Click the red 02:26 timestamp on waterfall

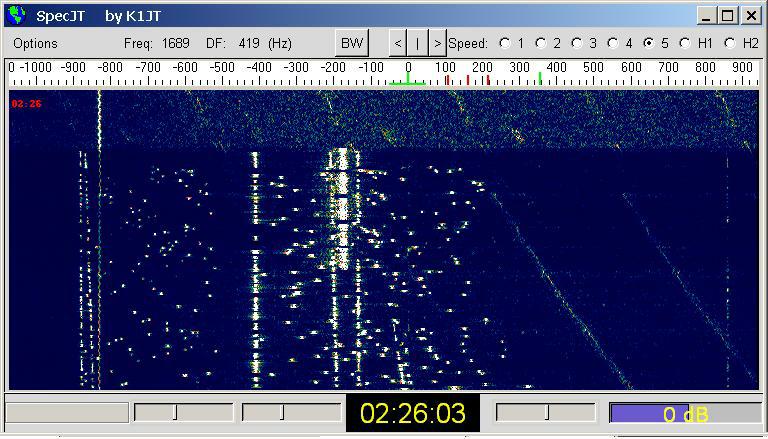(x=26, y=104)
